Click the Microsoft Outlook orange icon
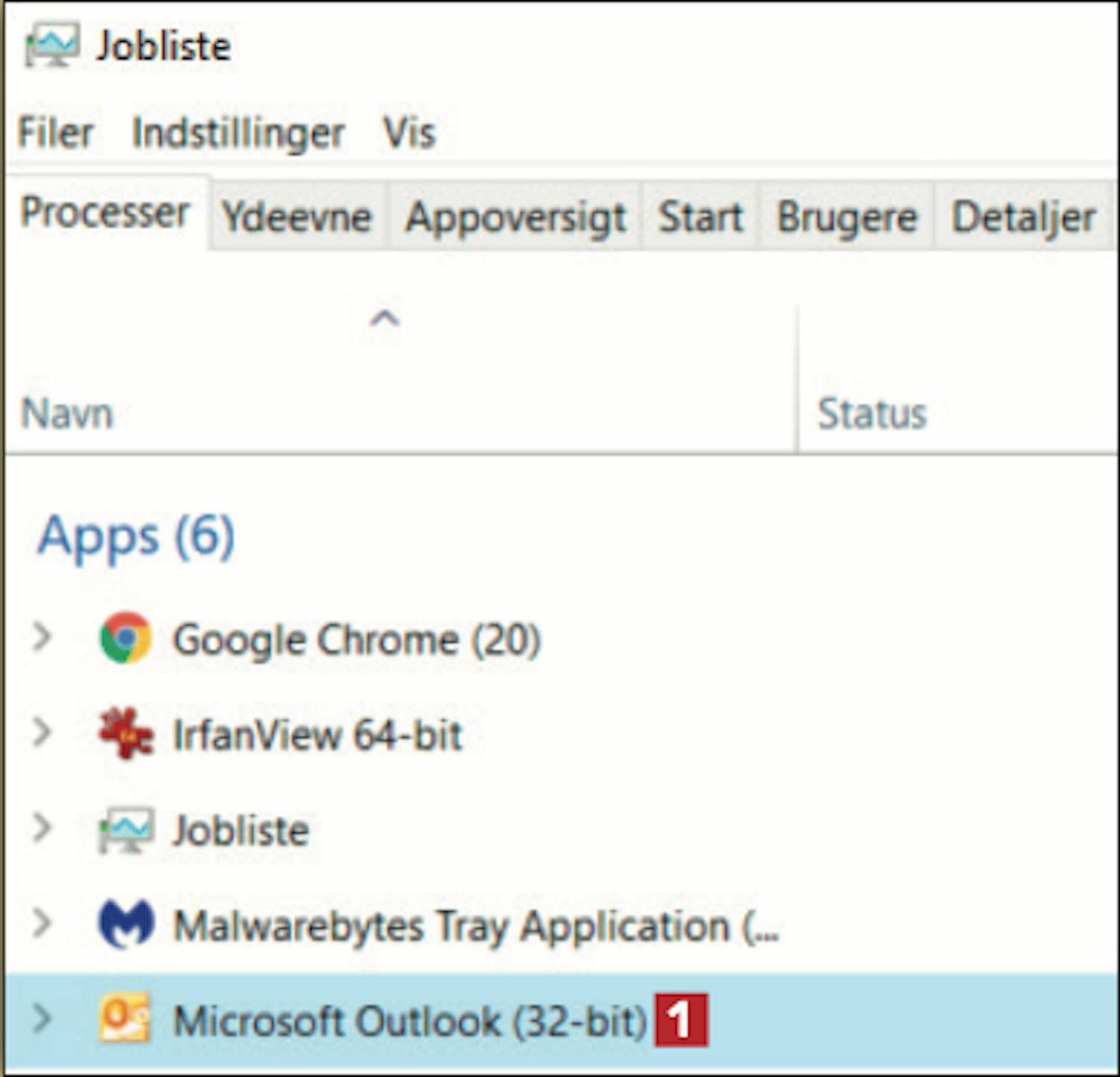The height and width of the screenshot is (1077, 1120). tap(125, 1019)
